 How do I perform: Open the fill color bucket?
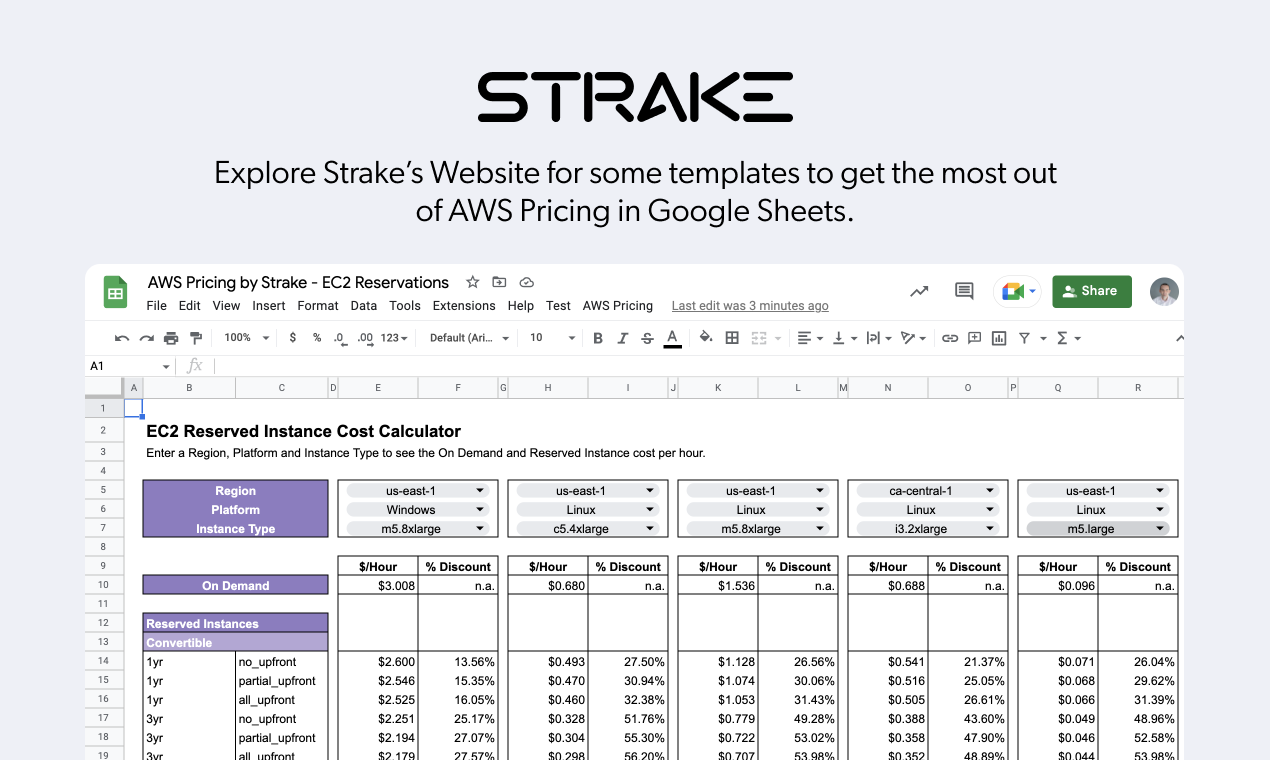click(x=706, y=338)
